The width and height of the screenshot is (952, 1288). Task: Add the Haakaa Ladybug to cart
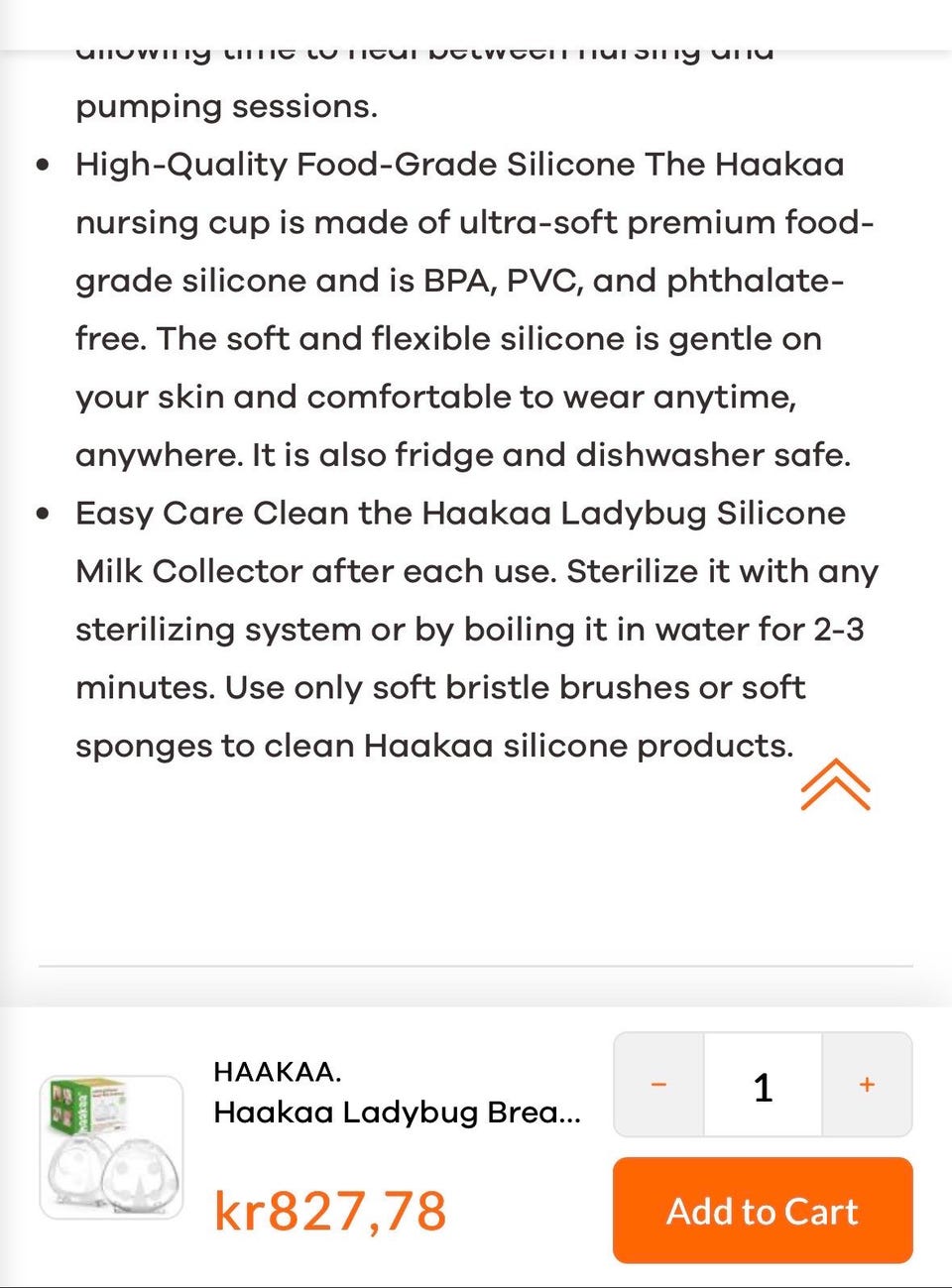click(763, 1211)
